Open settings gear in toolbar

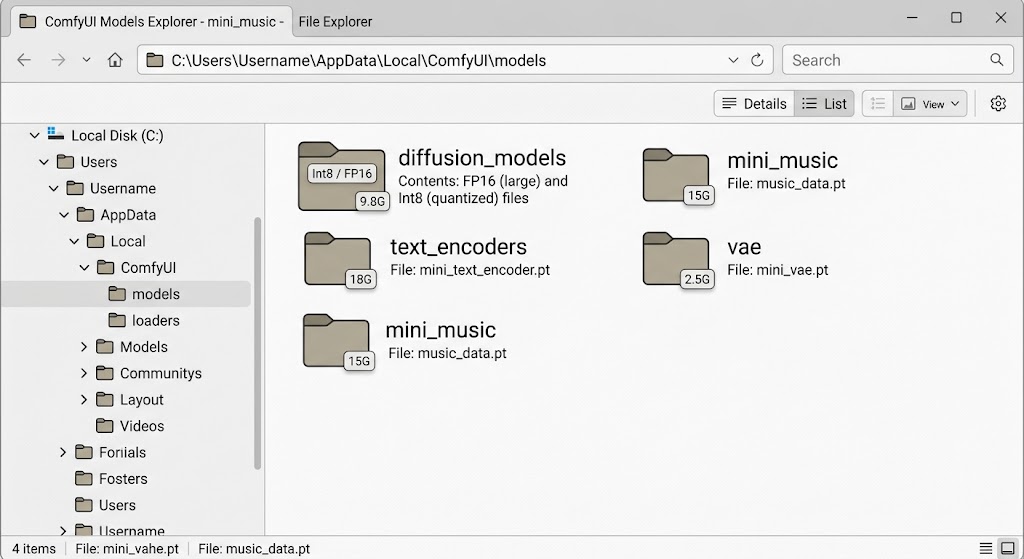point(998,104)
